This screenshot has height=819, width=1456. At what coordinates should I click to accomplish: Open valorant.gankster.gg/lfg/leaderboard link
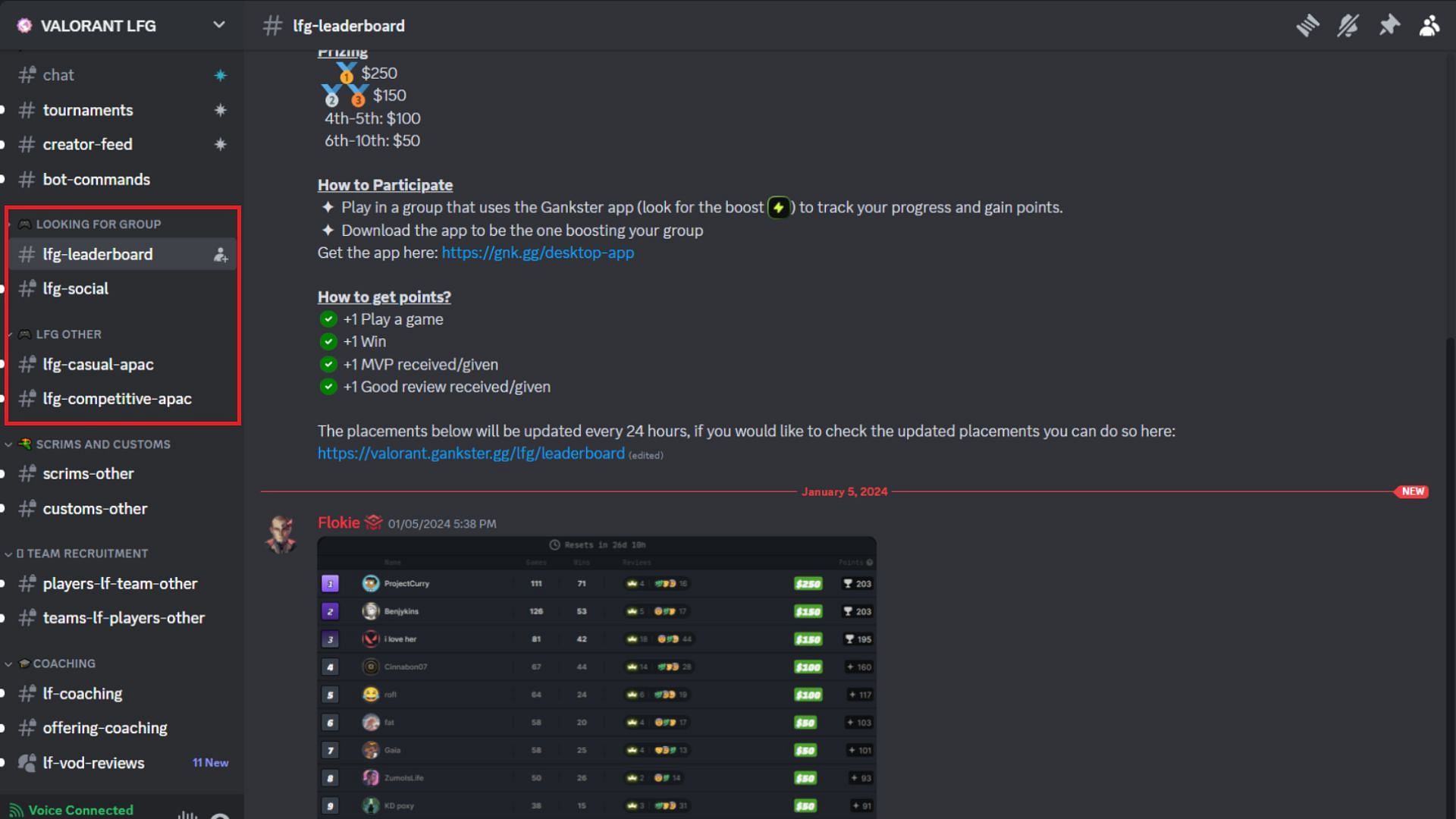click(470, 454)
